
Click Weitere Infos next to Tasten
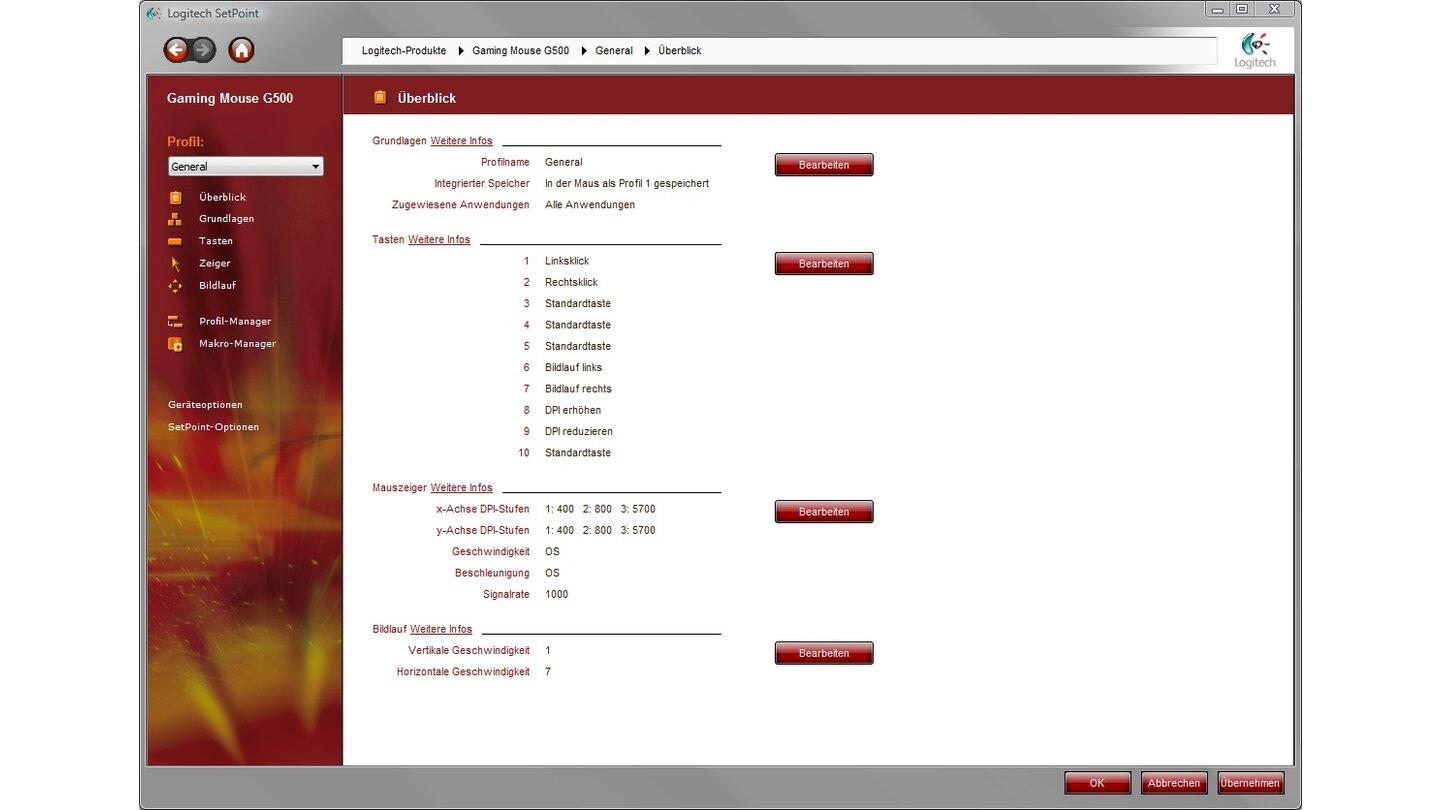pos(439,240)
